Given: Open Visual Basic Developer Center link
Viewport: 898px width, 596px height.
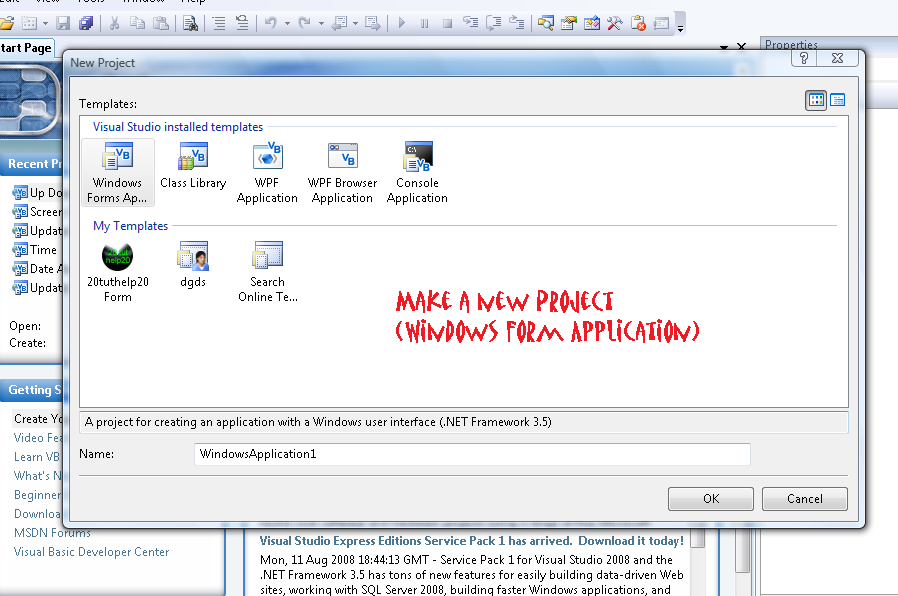Looking at the screenshot, I should [92, 552].
